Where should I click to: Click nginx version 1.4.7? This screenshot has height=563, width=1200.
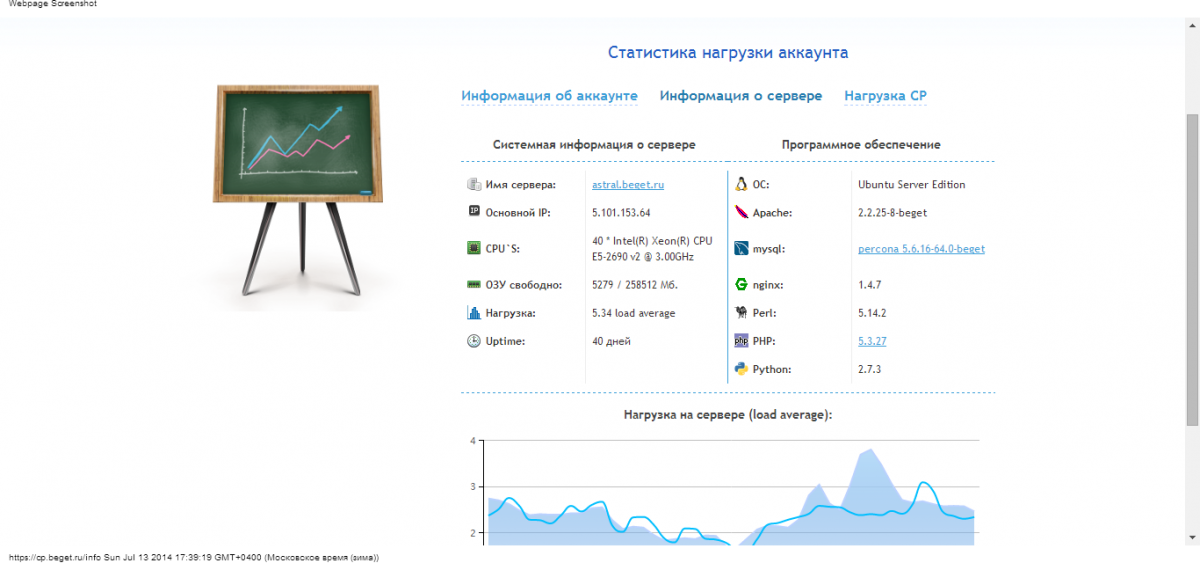pyautogui.click(x=872, y=285)
